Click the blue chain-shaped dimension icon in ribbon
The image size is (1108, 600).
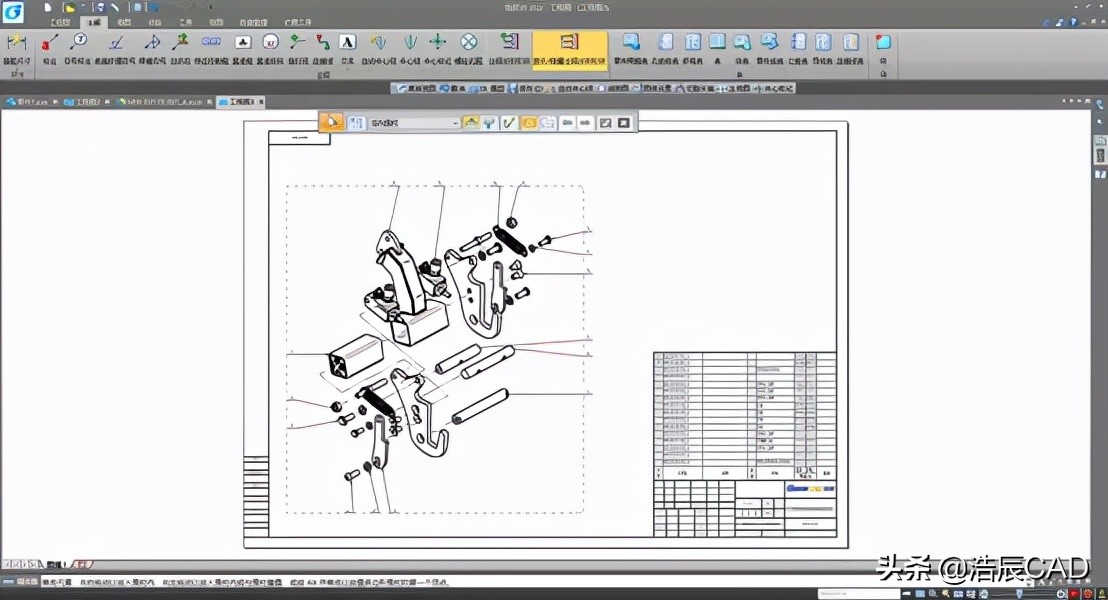click(211, 42)
